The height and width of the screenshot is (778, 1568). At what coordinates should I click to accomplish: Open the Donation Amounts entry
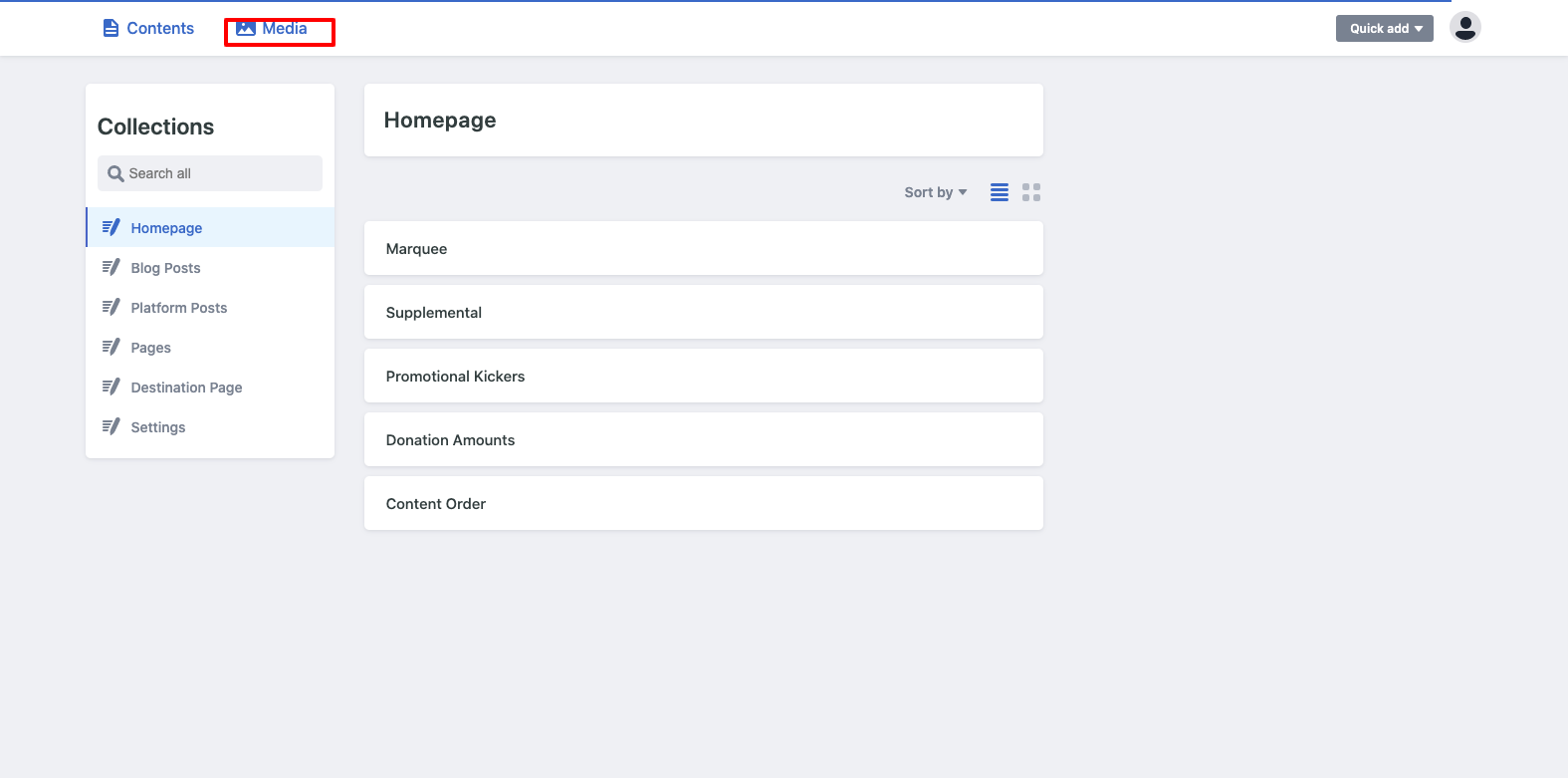[703, 439]
